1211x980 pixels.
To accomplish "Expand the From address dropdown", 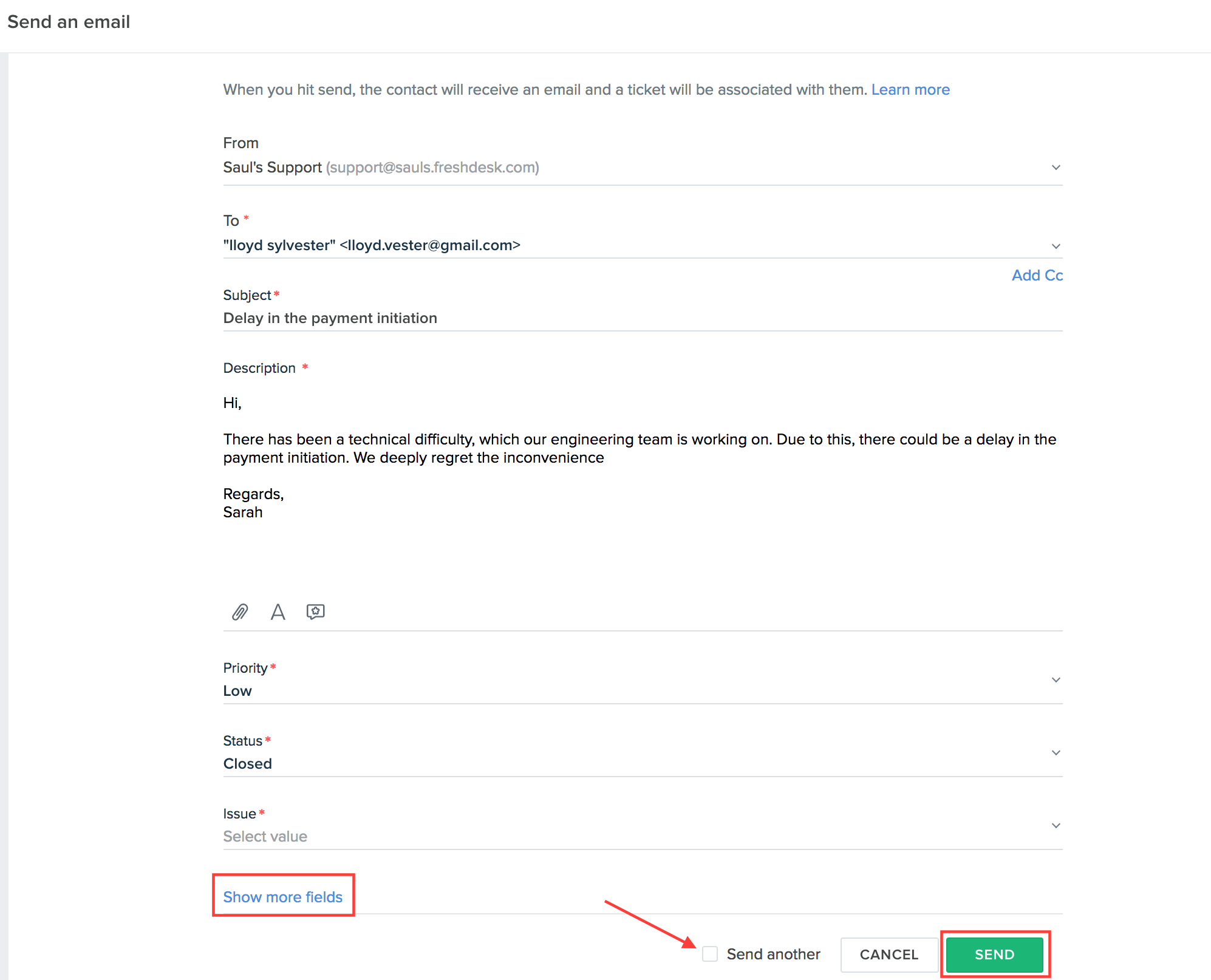I will coord(1056,168).
